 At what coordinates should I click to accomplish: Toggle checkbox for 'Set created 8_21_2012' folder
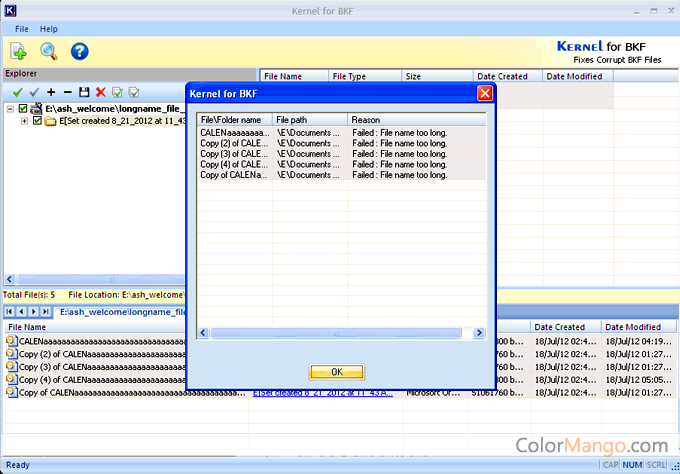tap(37, 121)
